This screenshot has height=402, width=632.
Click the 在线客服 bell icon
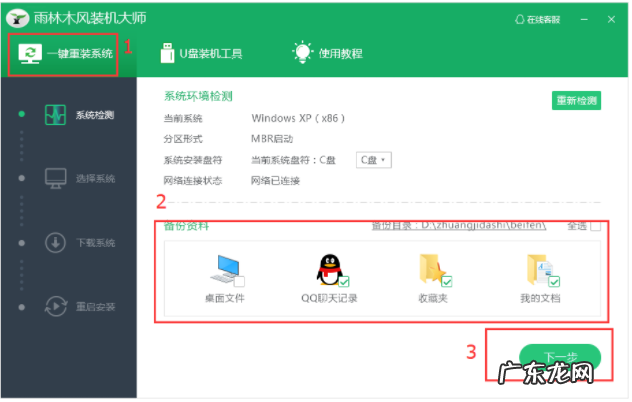pos(520,19)
